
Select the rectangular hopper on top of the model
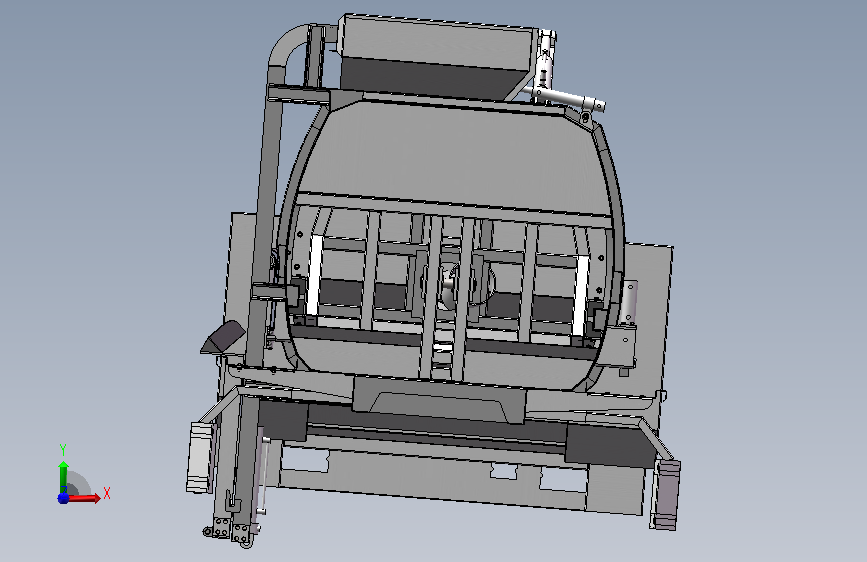click(x=437, y=58)
